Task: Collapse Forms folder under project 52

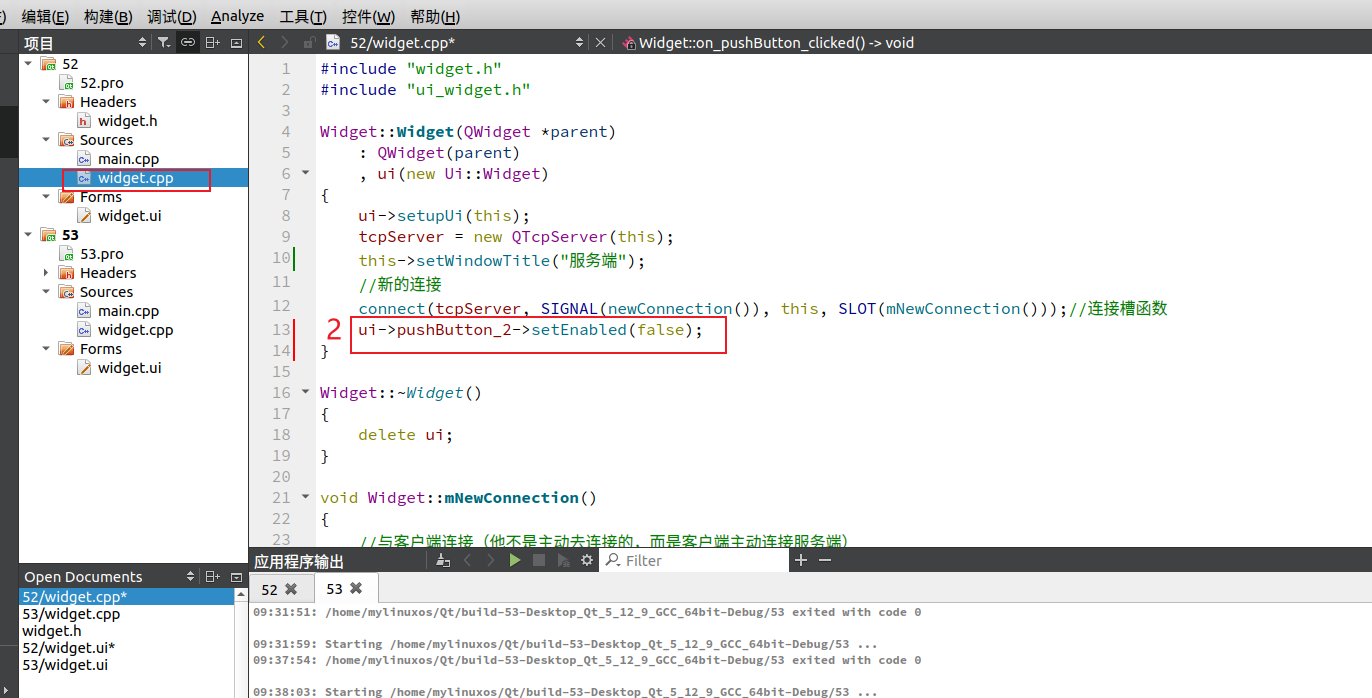Action: [x=46, y=196]
